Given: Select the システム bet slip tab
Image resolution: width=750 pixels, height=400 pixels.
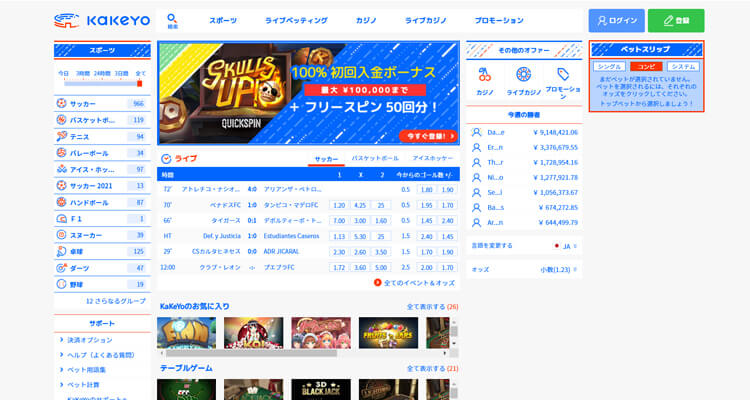Looking at the screenshot, I should point(684,67).
